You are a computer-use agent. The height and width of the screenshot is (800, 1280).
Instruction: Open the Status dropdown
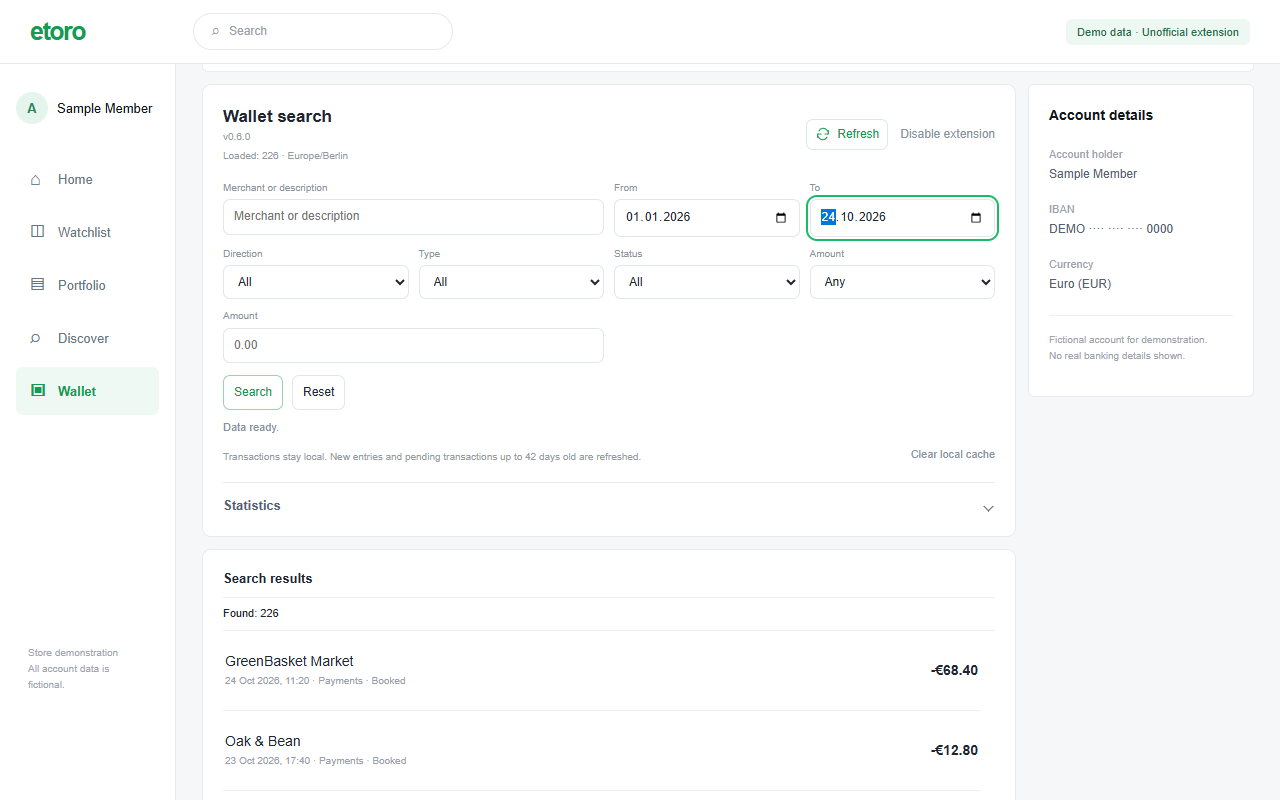707,282
